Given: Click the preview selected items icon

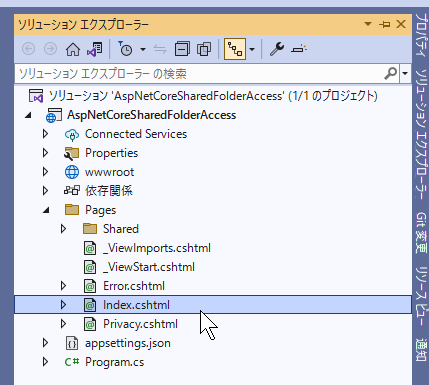Looking at the screenshot, I should tap(299, 49).
